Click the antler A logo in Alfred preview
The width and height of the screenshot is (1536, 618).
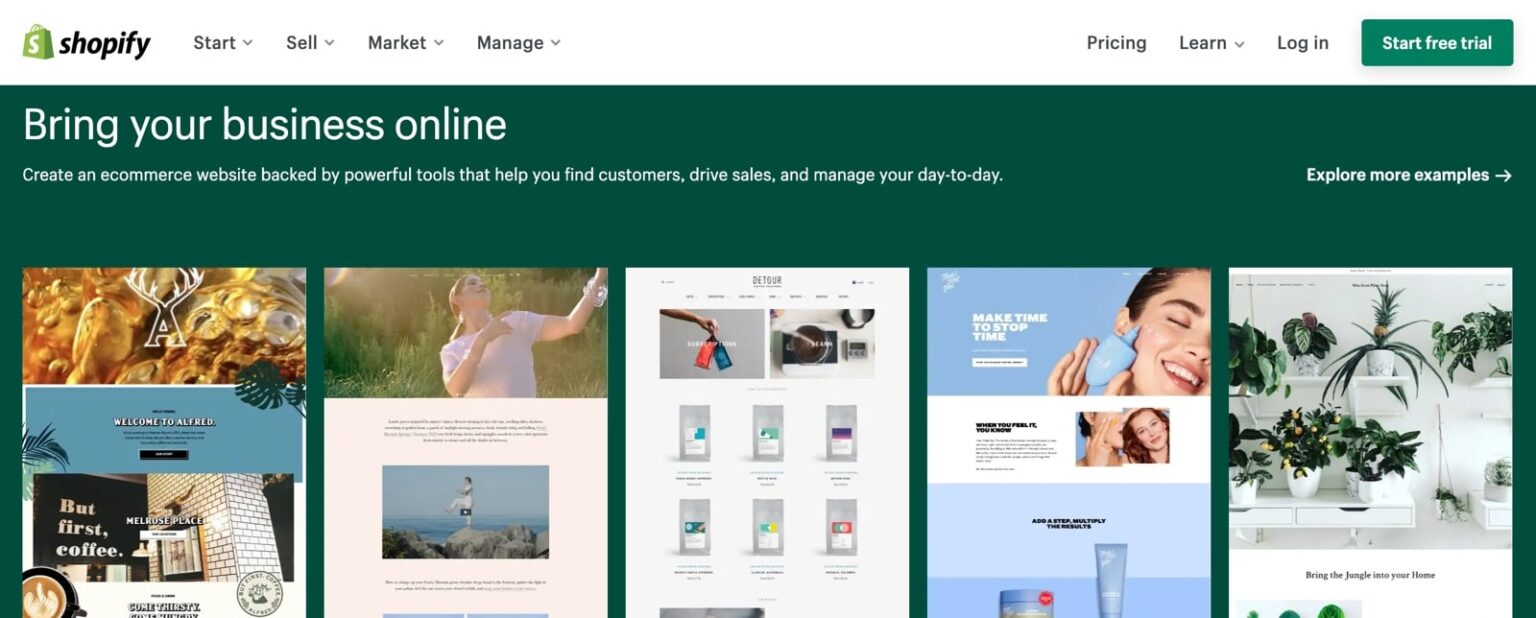164,310
